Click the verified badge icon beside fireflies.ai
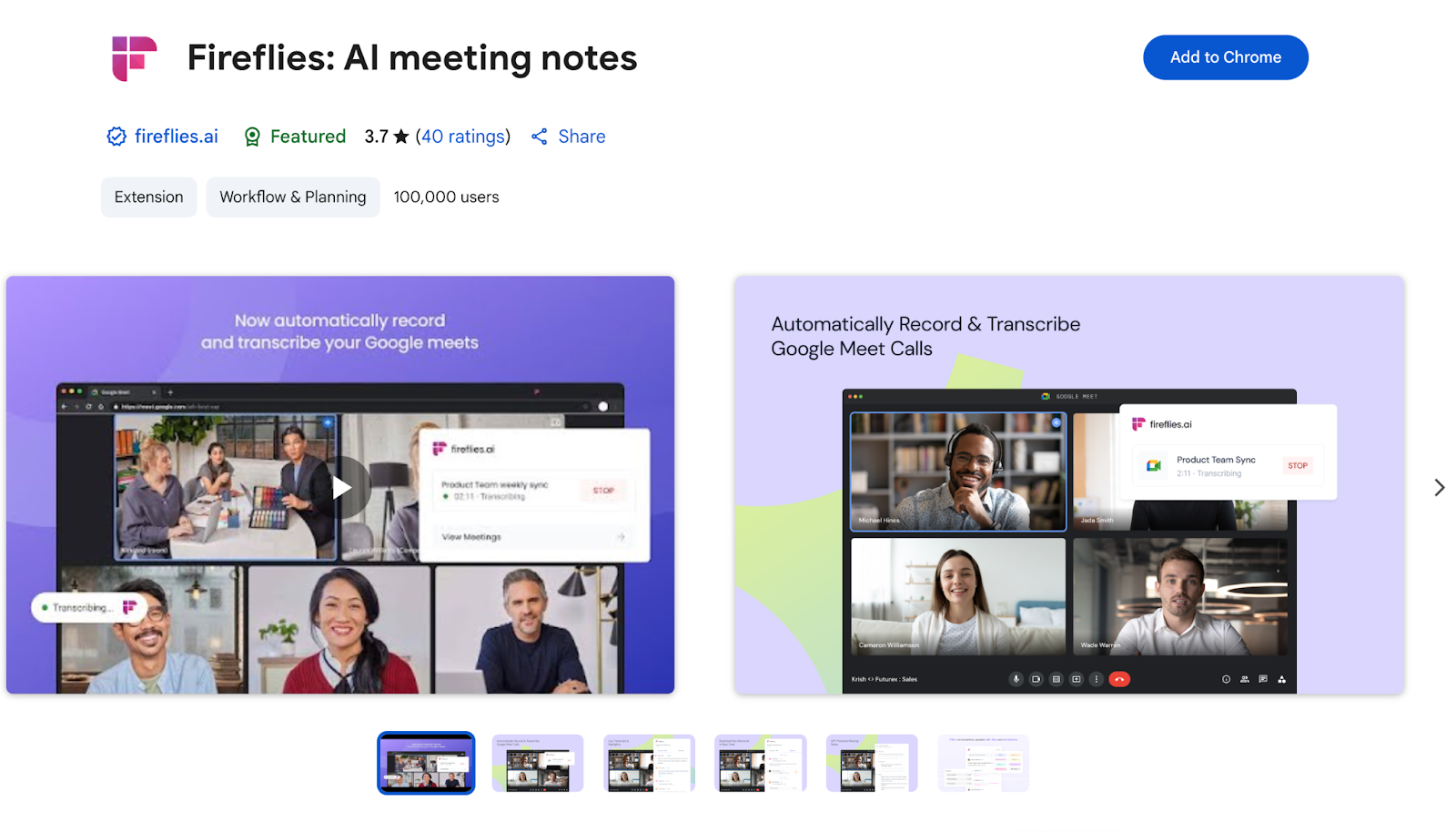Screen dimensions: 1456x832 116,137
